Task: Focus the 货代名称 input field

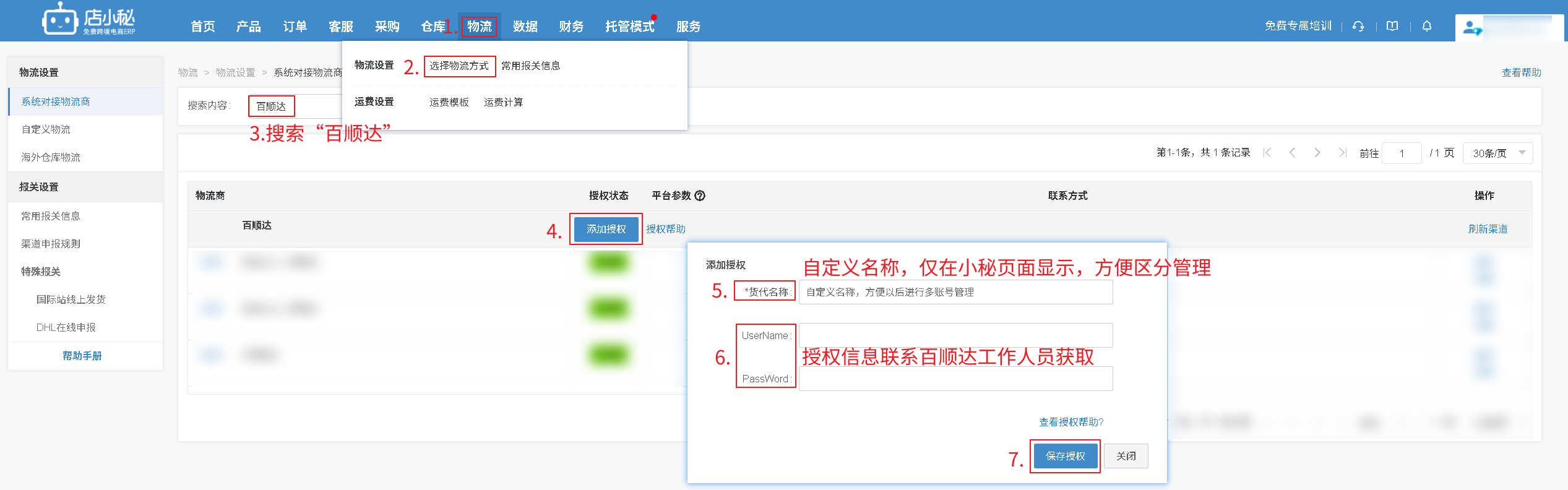Action: click(x=956, y=292)
